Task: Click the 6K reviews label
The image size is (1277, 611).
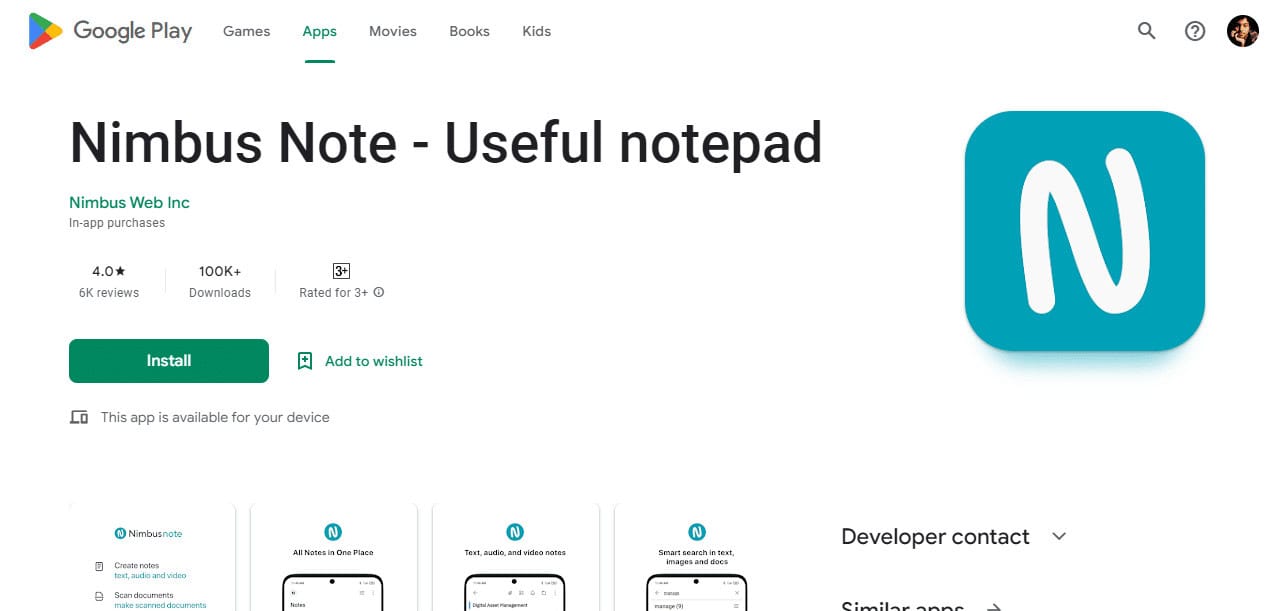Action: click(x=109, y=293)
